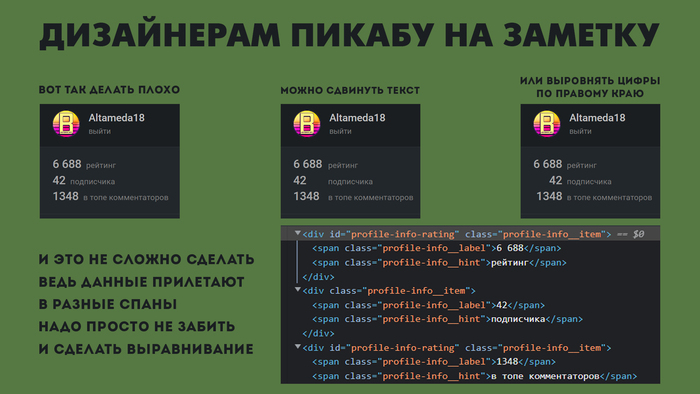Click the avatar in the left profile card
Viewport: 700px width, 394px height.
(66, 124)
